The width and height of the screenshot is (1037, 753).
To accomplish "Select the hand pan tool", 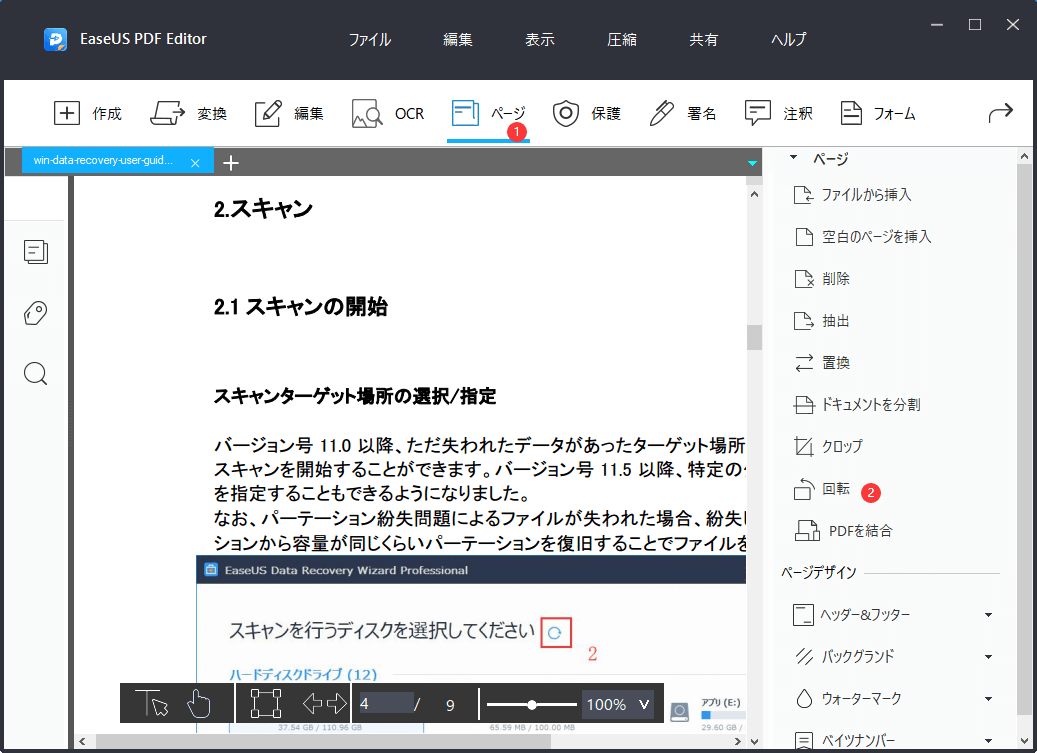I will [x=200, y=703].
